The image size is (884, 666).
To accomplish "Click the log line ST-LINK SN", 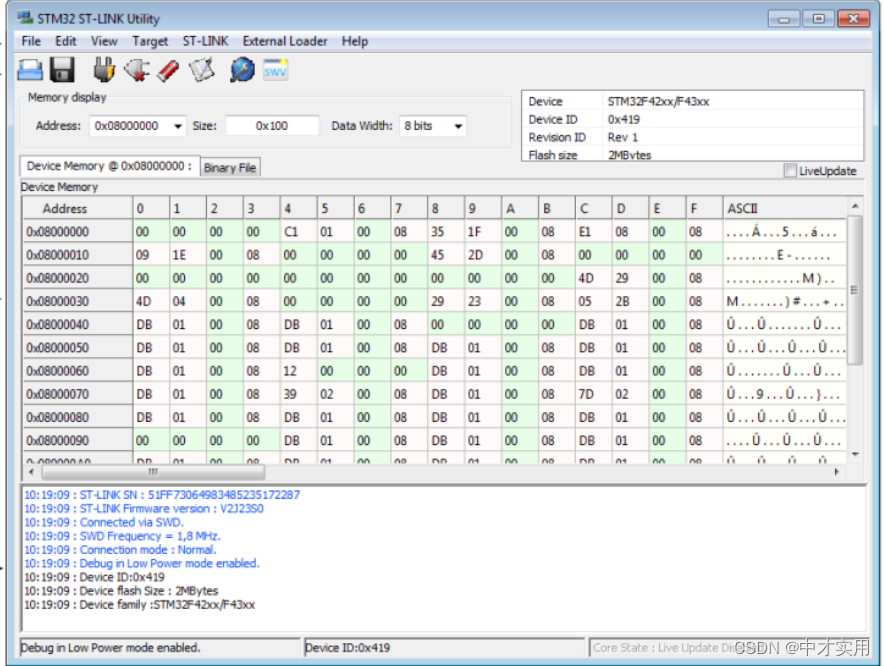I will (x=162, y=495).
